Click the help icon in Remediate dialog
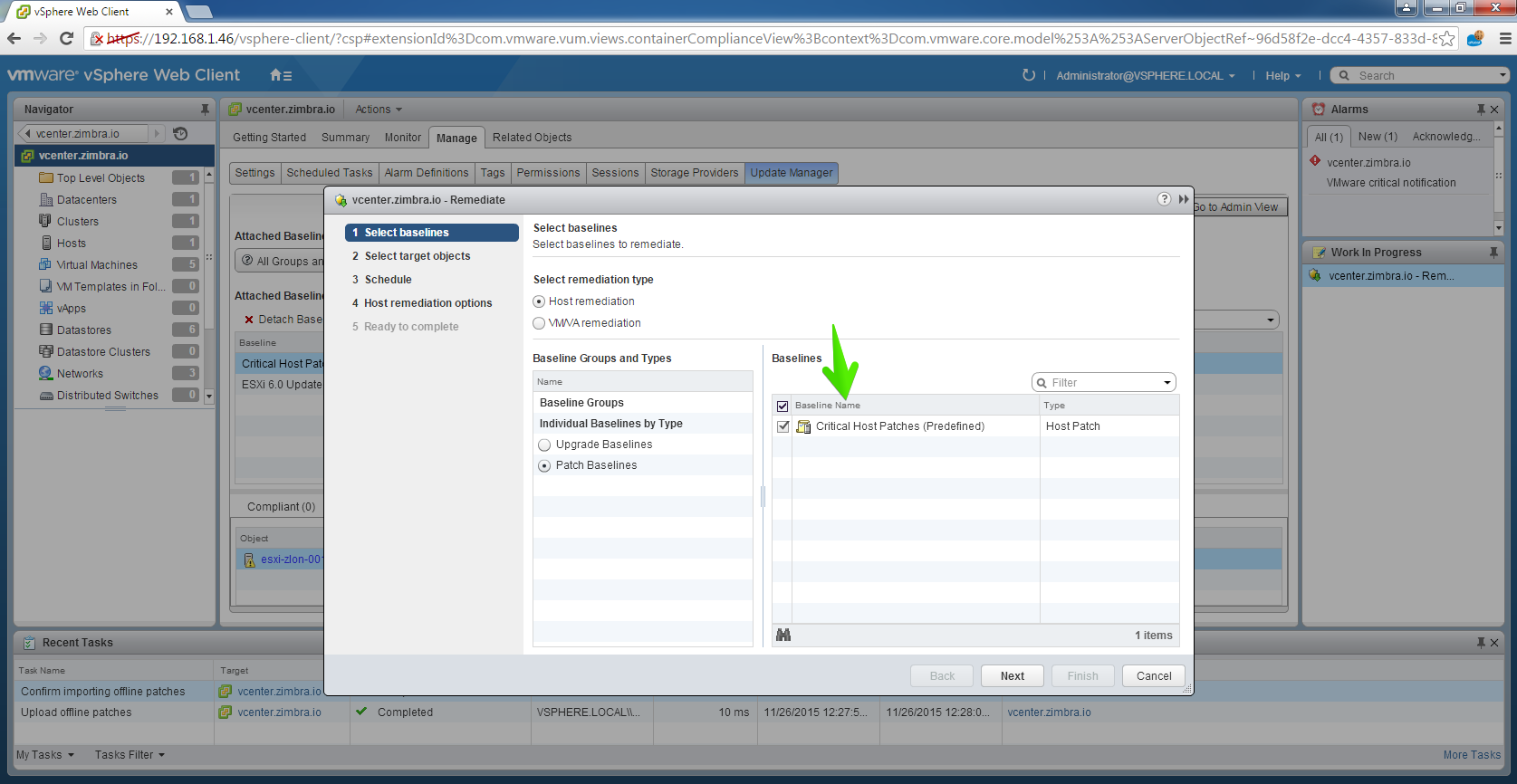The height and width of the screenshot is (784, 1517). 1164,199
